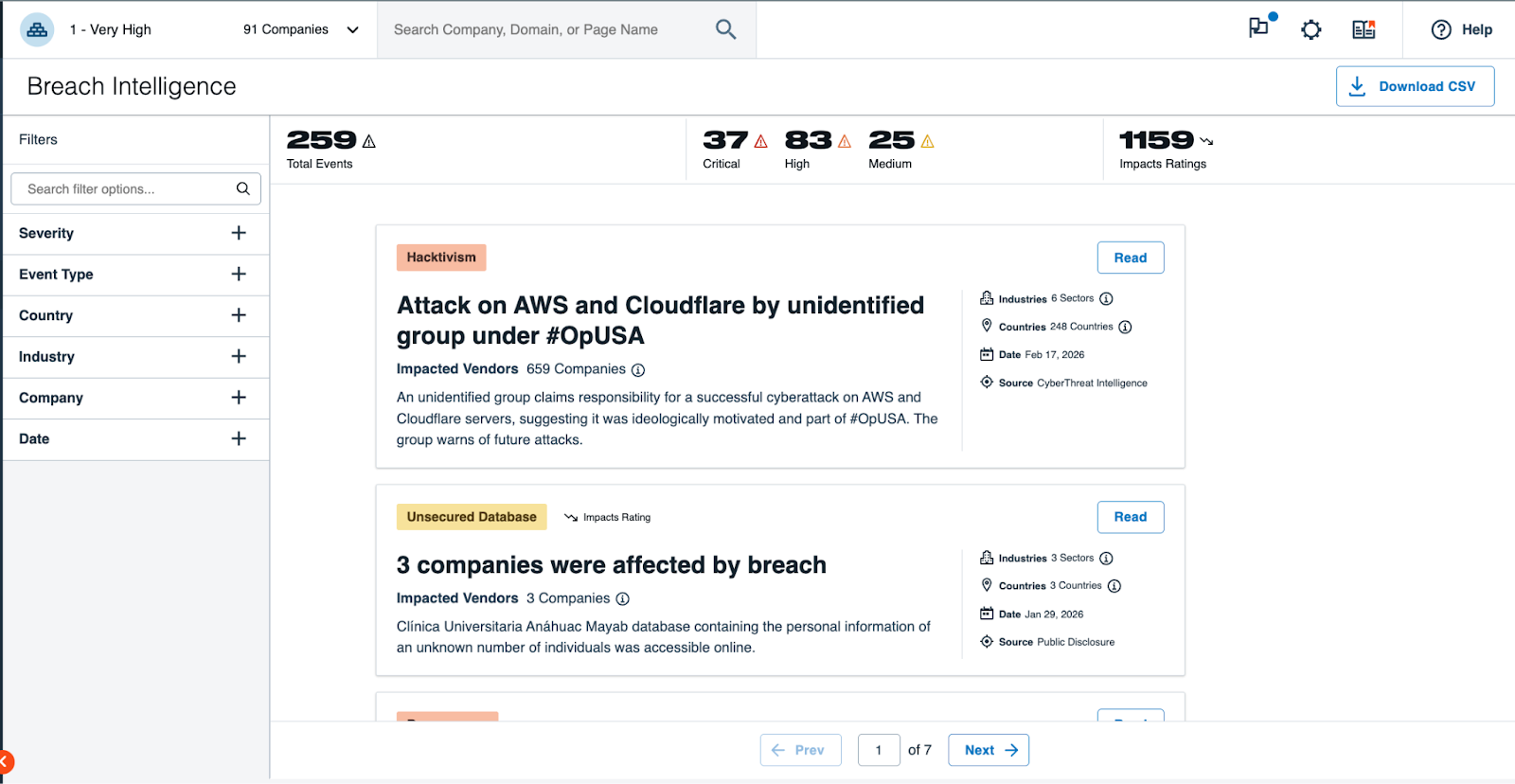
Task: Expand the Severity filter
Action: (239, 233)
